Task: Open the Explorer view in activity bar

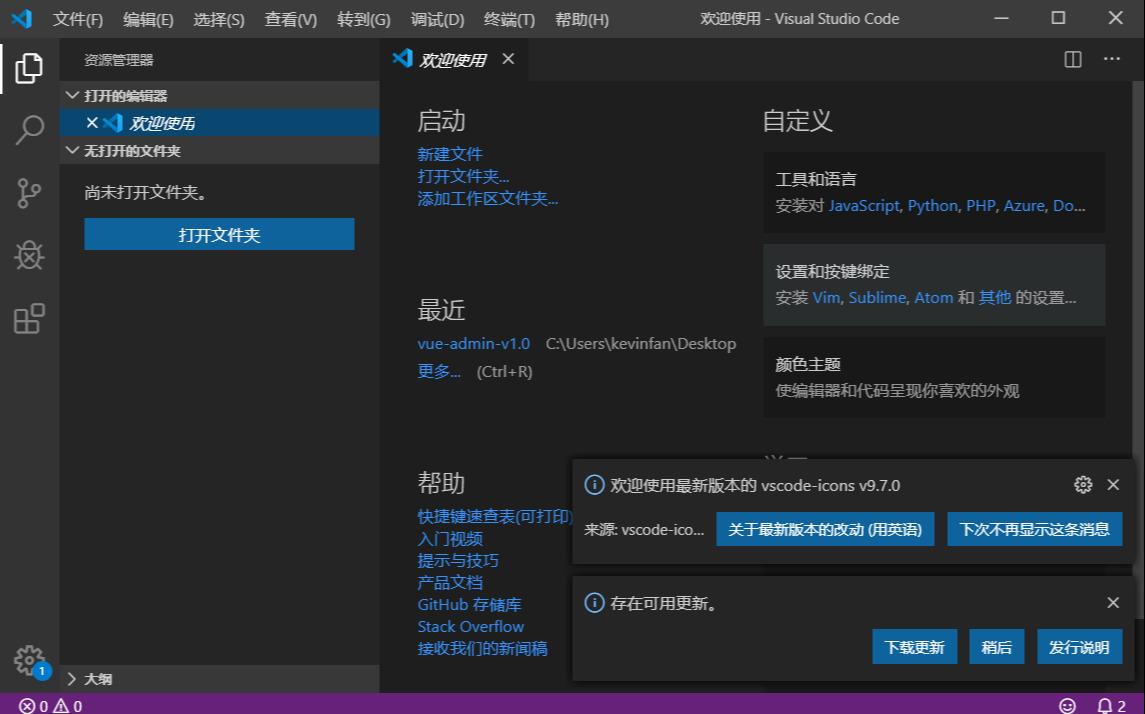Action: pos(29,68)
